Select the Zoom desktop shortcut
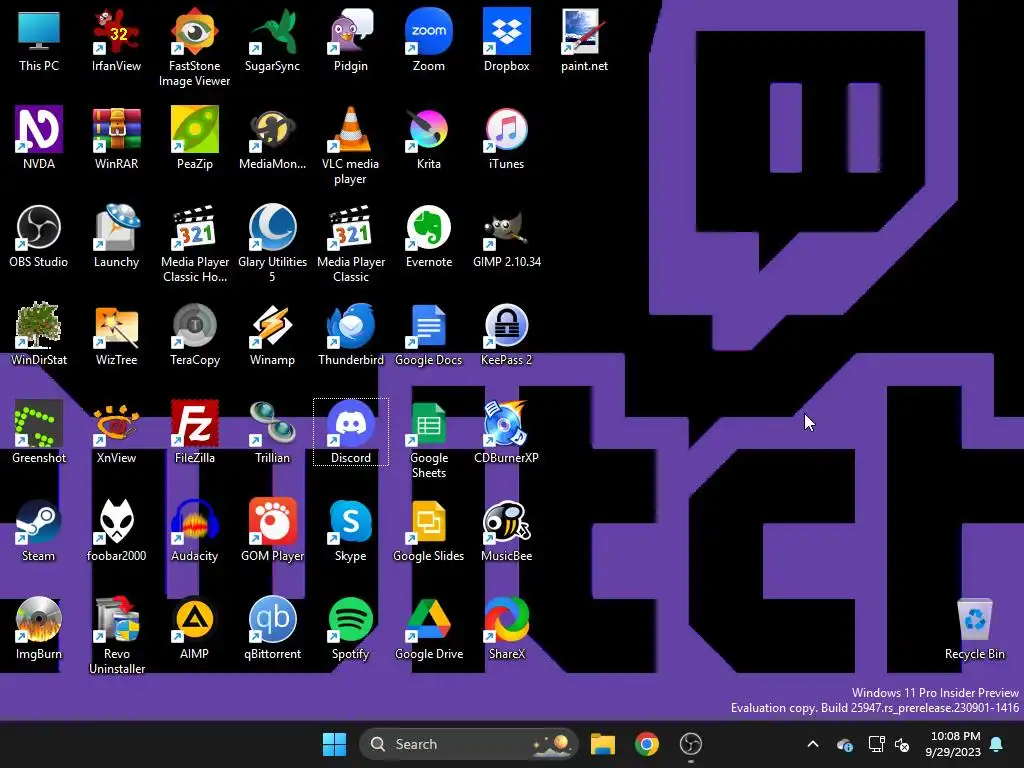The image size is (1024, 768). click(x=428, y=40)
